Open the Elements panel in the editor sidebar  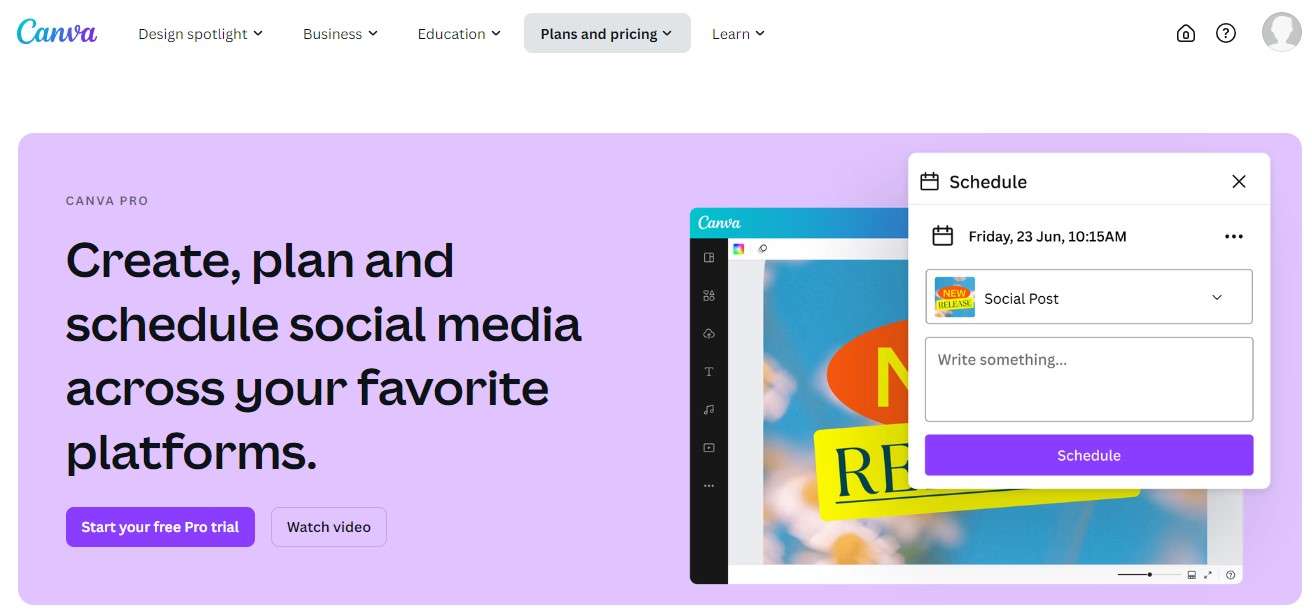coord(708,295)
